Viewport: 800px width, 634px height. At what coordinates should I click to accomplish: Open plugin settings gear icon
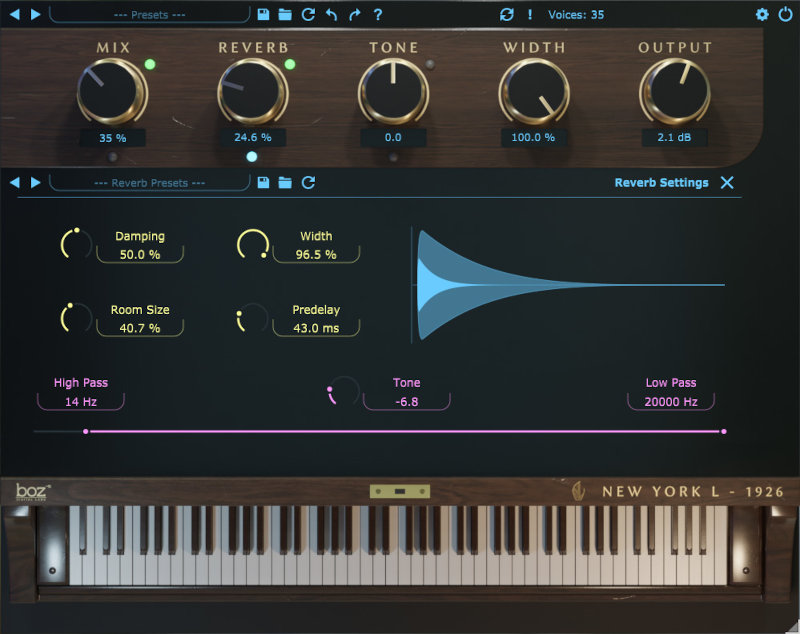(762, 14)
